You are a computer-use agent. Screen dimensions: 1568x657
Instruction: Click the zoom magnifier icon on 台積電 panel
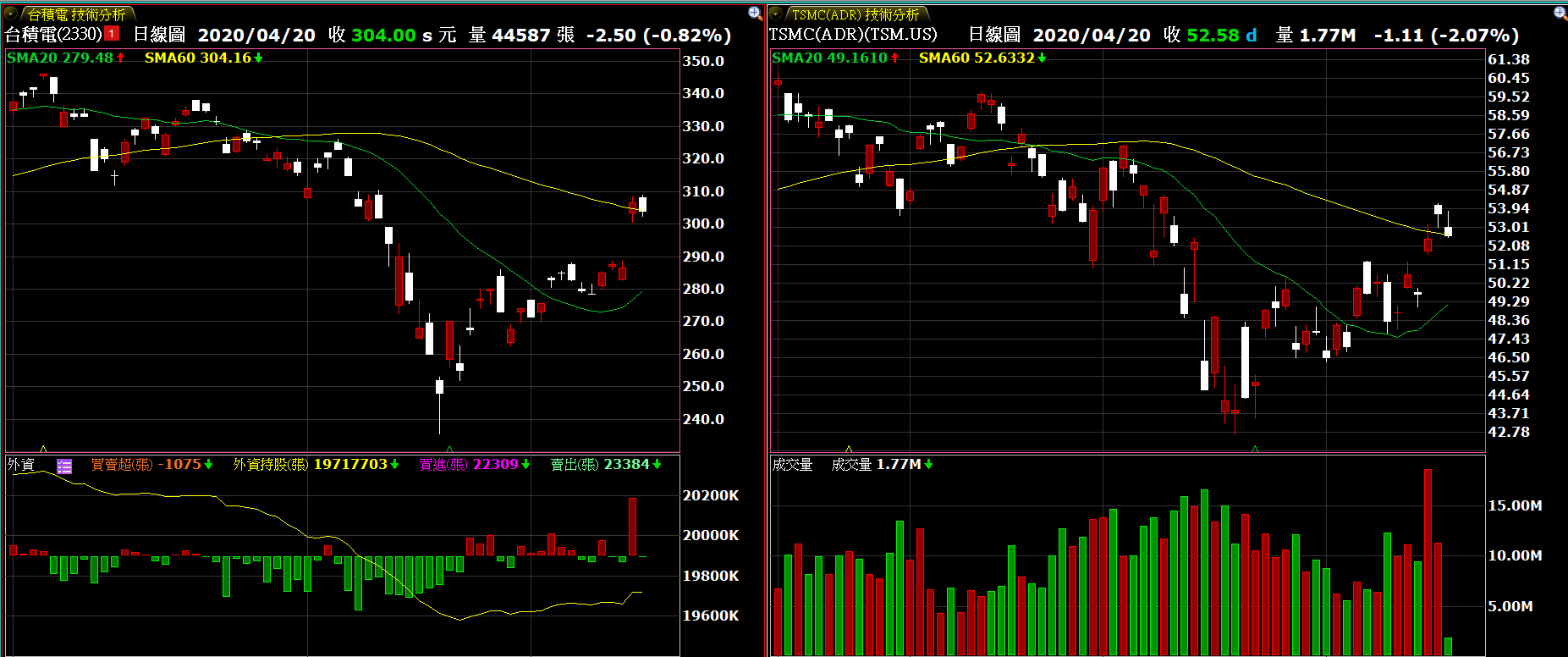click(755, 13)
